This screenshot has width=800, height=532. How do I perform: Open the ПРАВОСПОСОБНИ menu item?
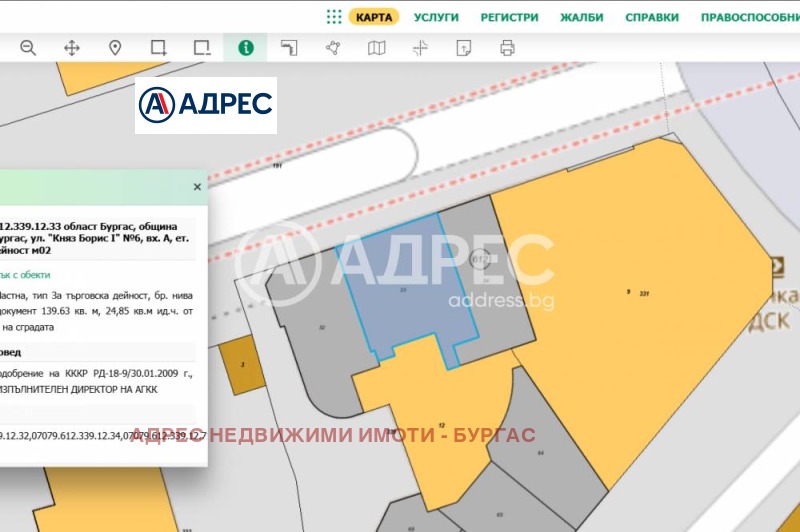coord(750,17)
